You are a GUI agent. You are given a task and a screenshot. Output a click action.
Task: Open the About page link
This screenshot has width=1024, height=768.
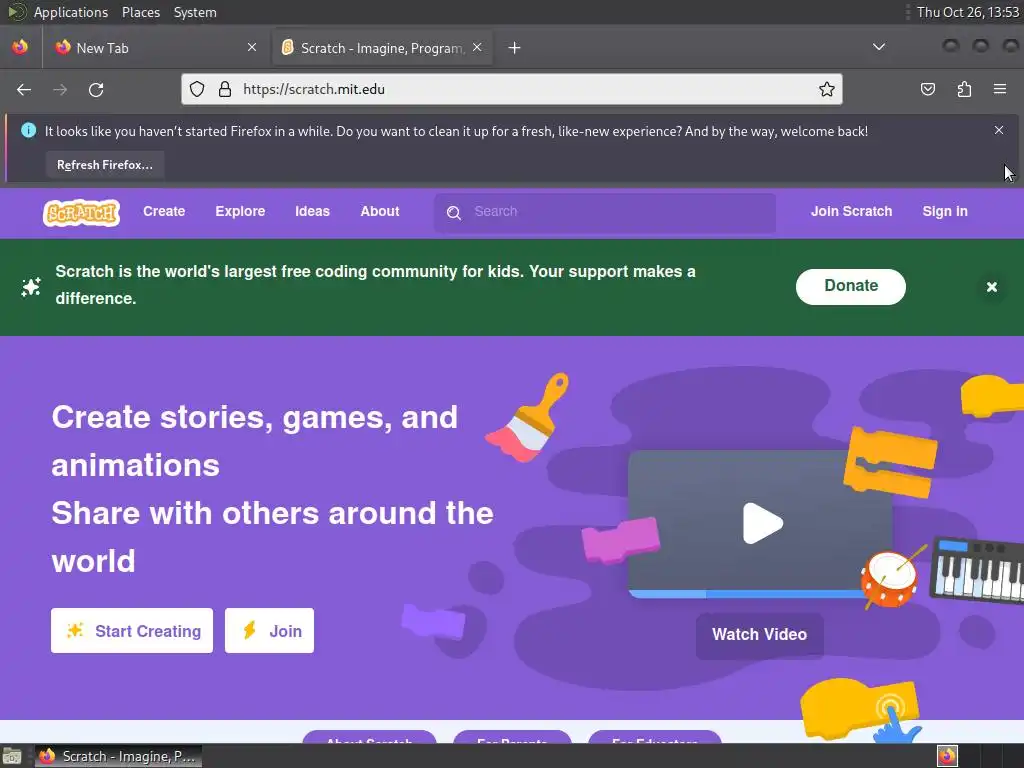(x=380, y=212)
